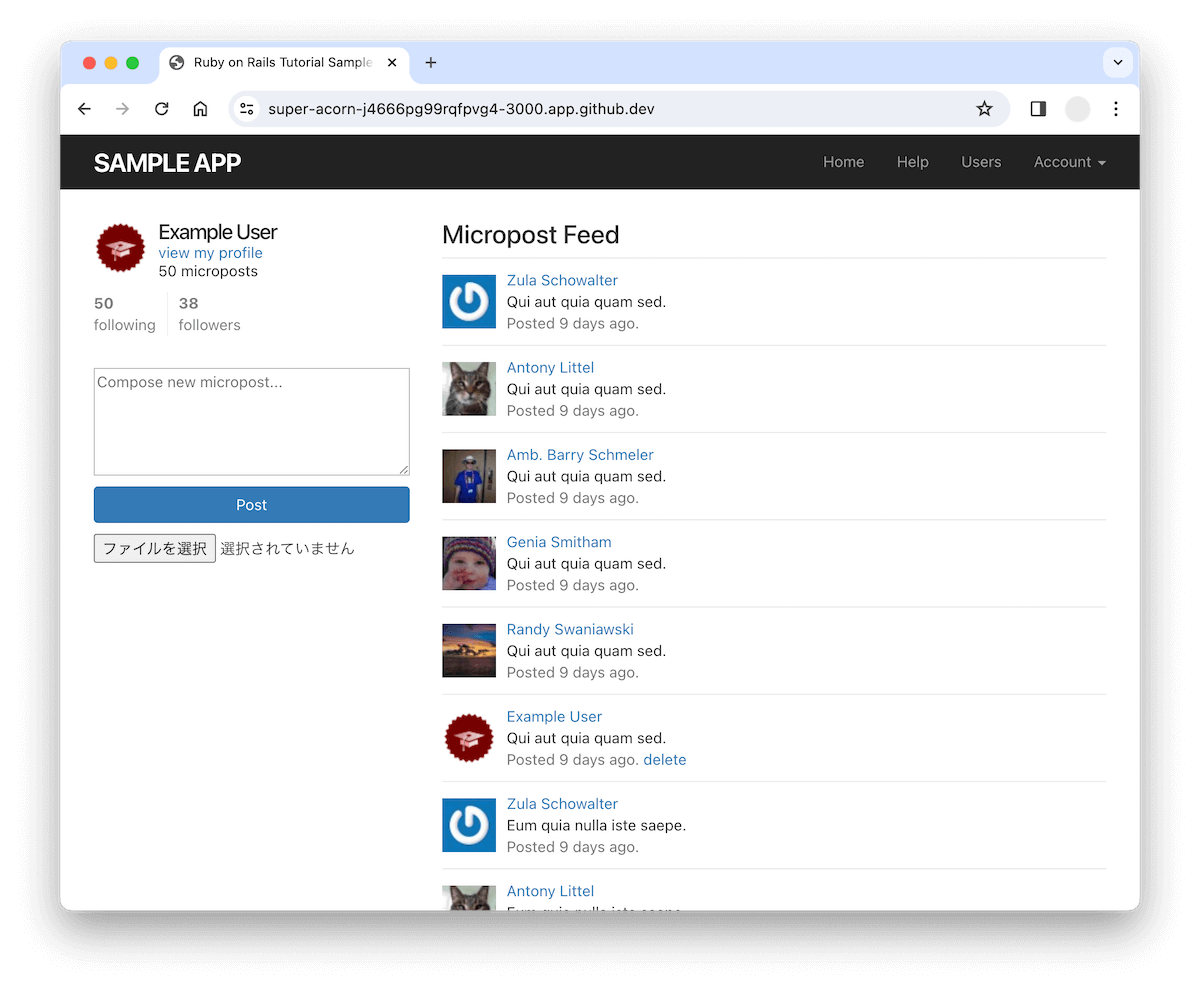
Task: Select the Ruby on Rails Tutorial Sample tab
Action: tap(284, 62)
